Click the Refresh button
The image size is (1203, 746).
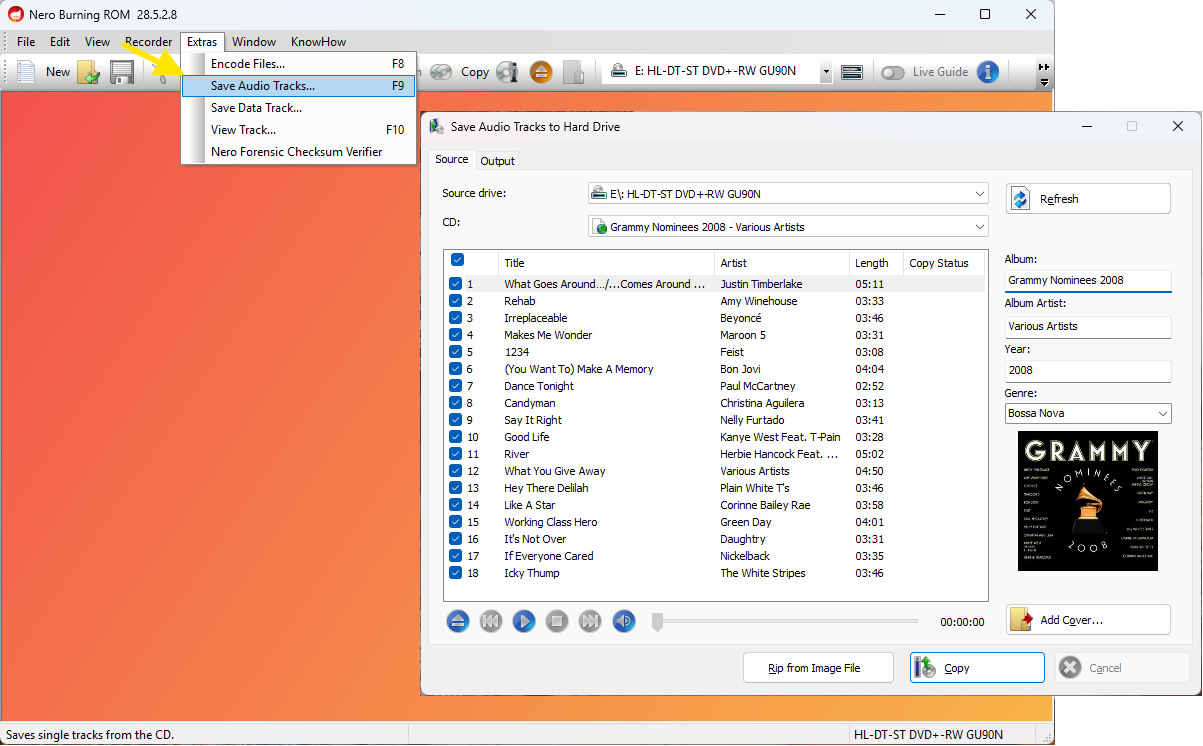pyautogui.click(x=1087, y=199)
